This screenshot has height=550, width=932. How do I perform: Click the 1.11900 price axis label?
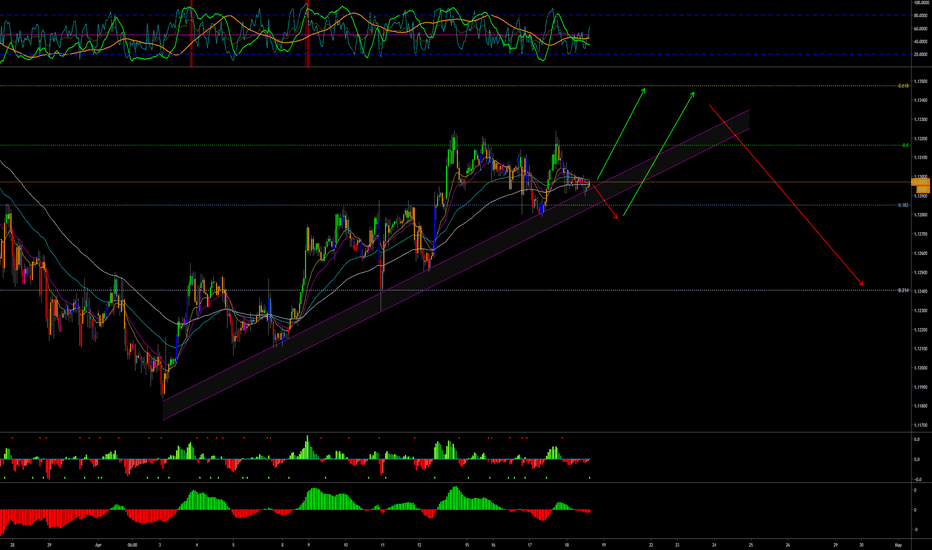(921, 387)
